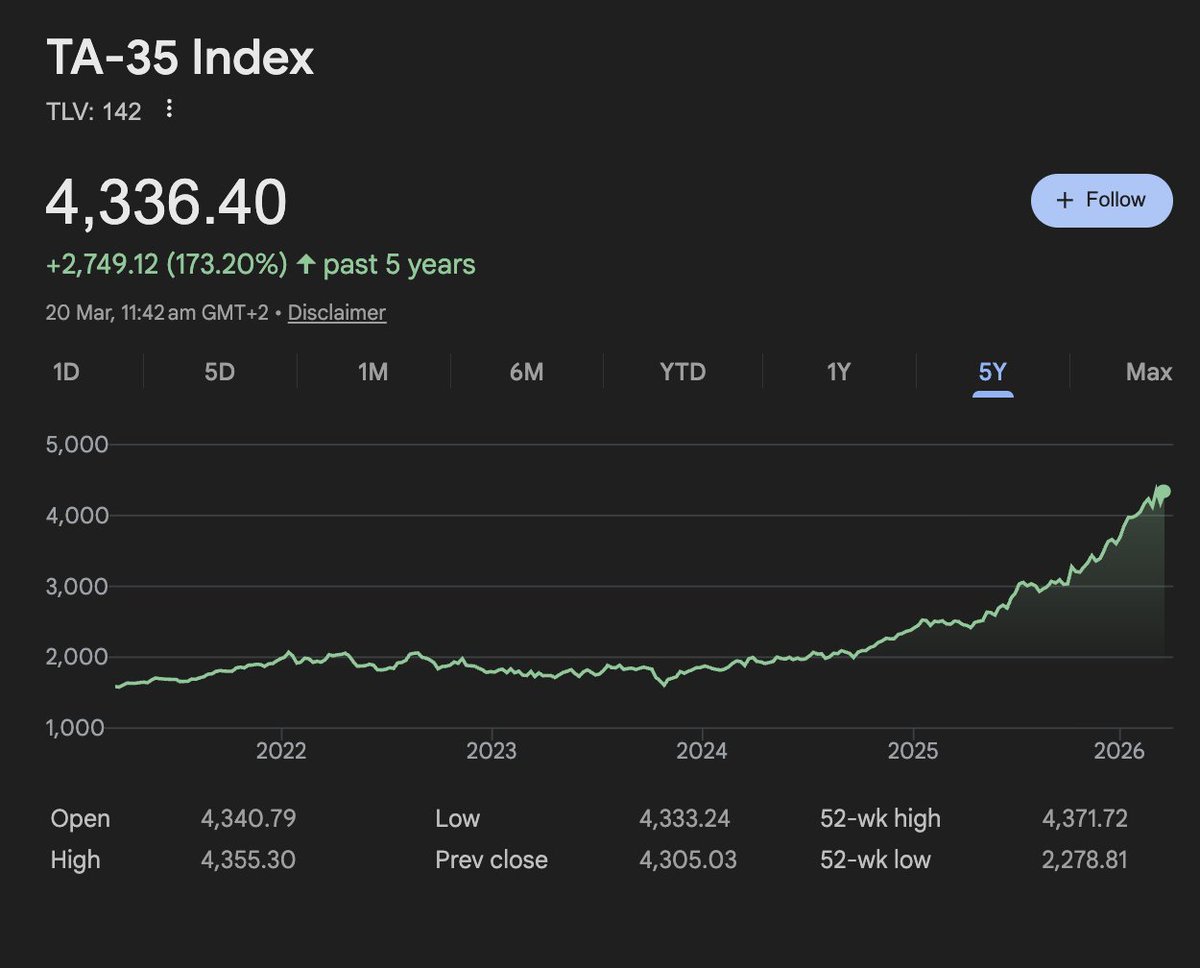Click the 5,000 y-axis label
Image resolution: width=1200 pixels, height=968 pixels.
pyautogui.click(x=77, y=444)
